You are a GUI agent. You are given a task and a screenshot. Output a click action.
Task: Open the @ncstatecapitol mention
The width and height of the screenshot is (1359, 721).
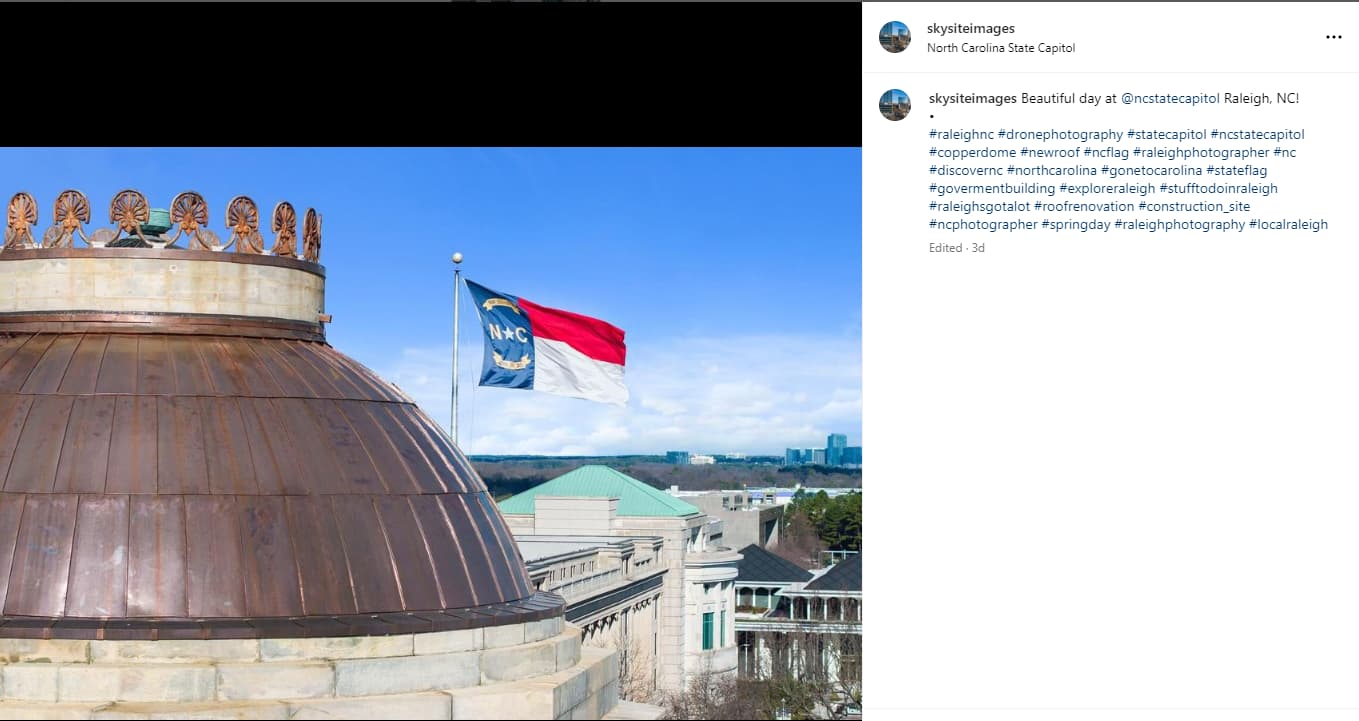[1170, 98]
